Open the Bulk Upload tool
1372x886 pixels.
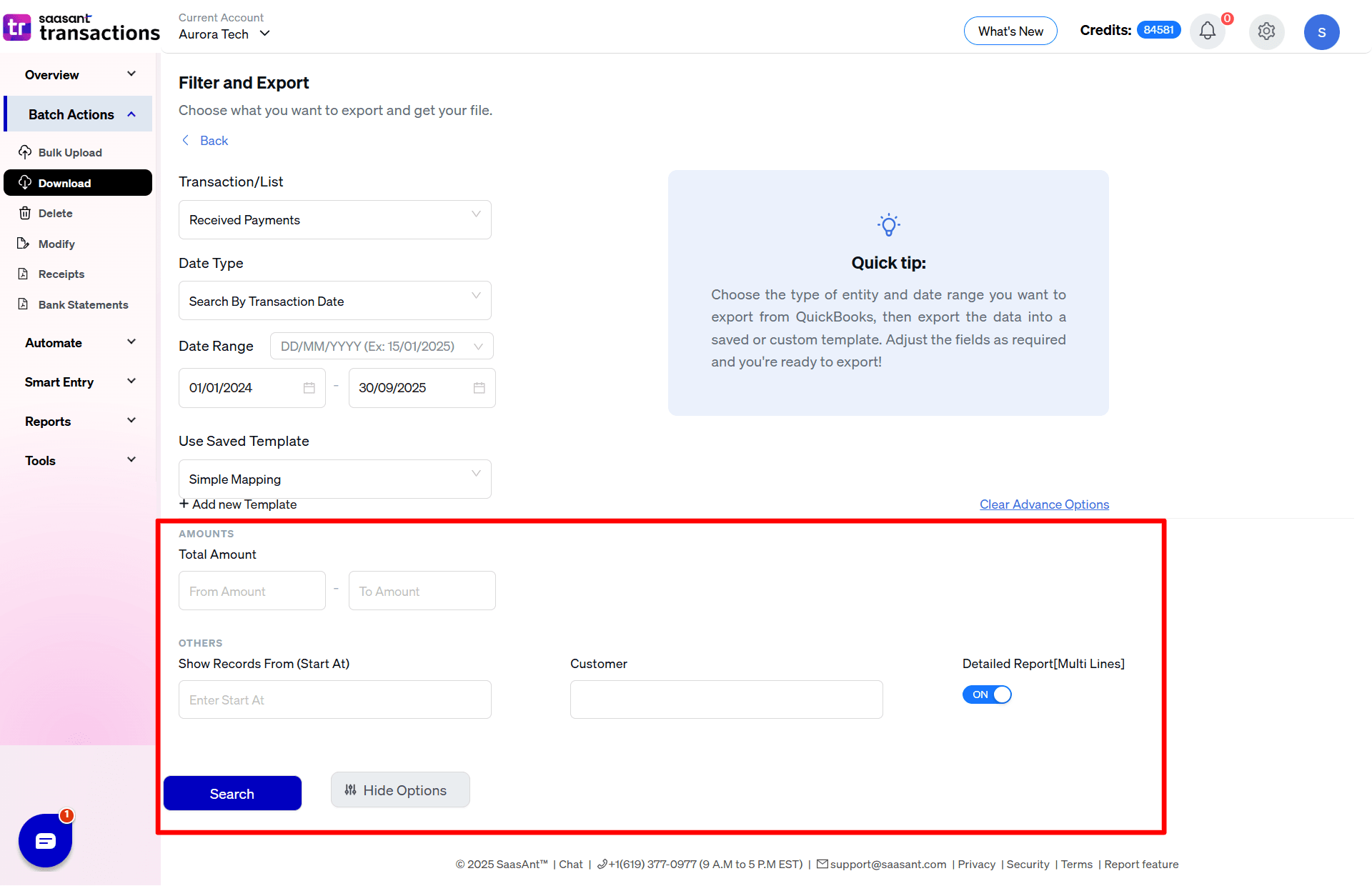(x=69, y=152)
